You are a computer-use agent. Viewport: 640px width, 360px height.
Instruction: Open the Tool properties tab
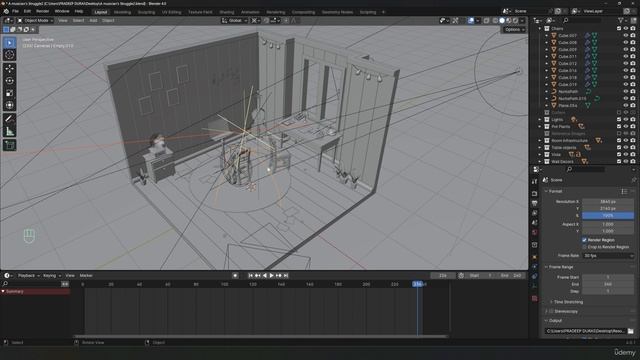tap(535, 181)
